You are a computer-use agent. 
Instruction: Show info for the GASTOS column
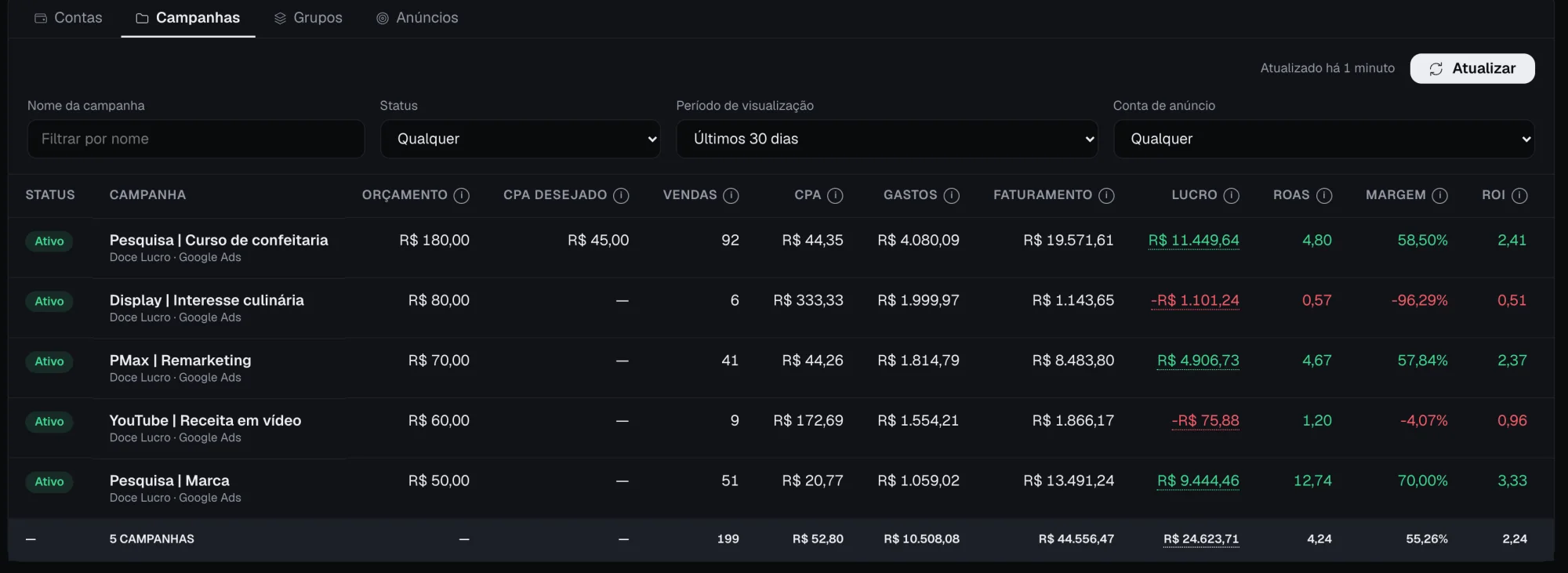point(951,195)
